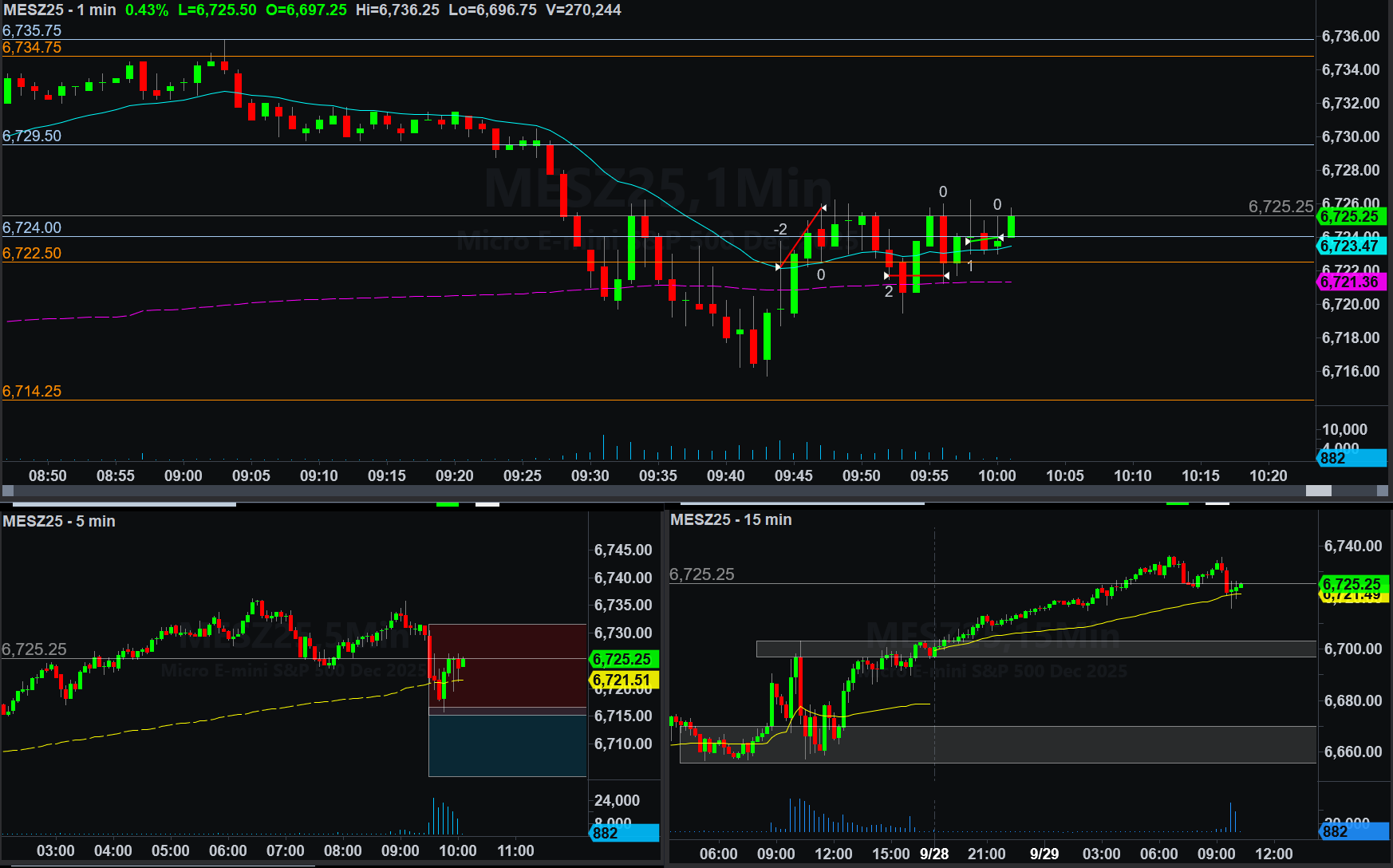Select the left arrow of the flat red trade line

887,276
